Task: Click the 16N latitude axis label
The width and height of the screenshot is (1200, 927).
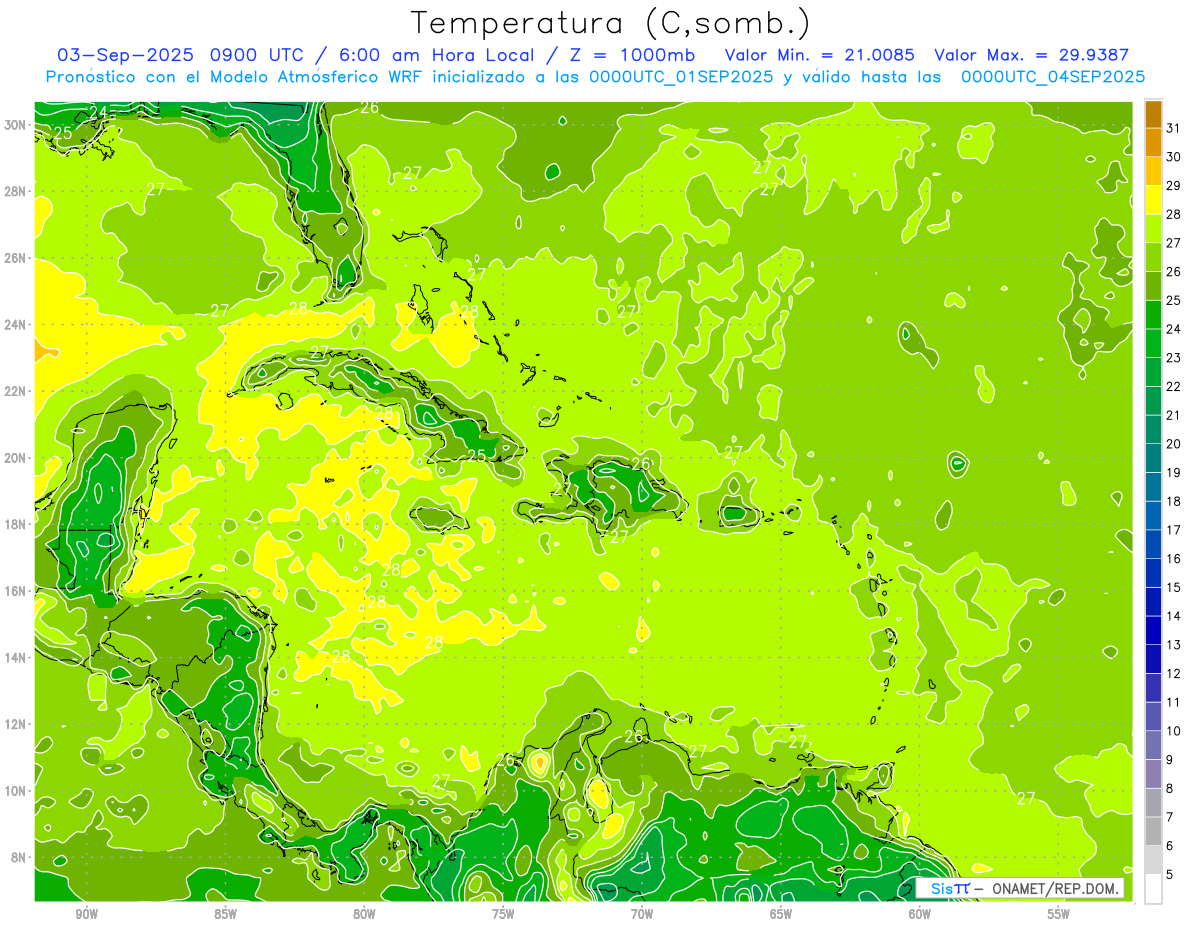Action: 15,591
